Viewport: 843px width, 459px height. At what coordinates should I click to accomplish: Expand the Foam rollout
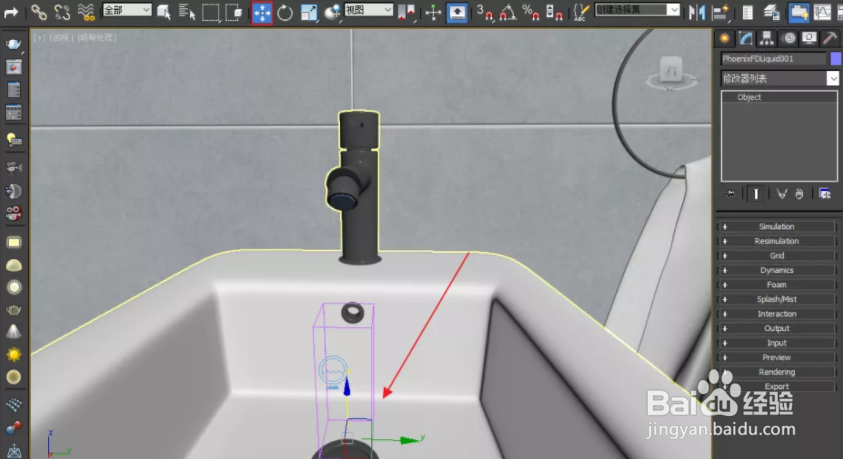click(777, 285)
